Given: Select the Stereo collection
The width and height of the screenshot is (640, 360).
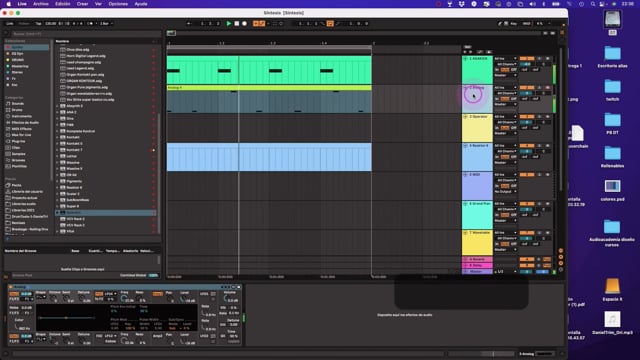Looking at the screenshot, I should [17, 72].
